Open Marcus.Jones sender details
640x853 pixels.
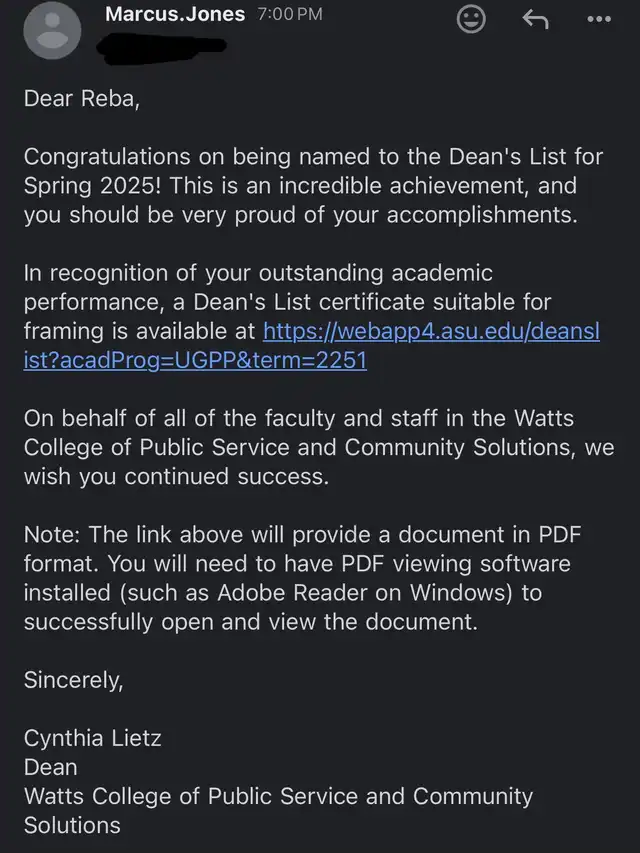(x=175, y=14)
